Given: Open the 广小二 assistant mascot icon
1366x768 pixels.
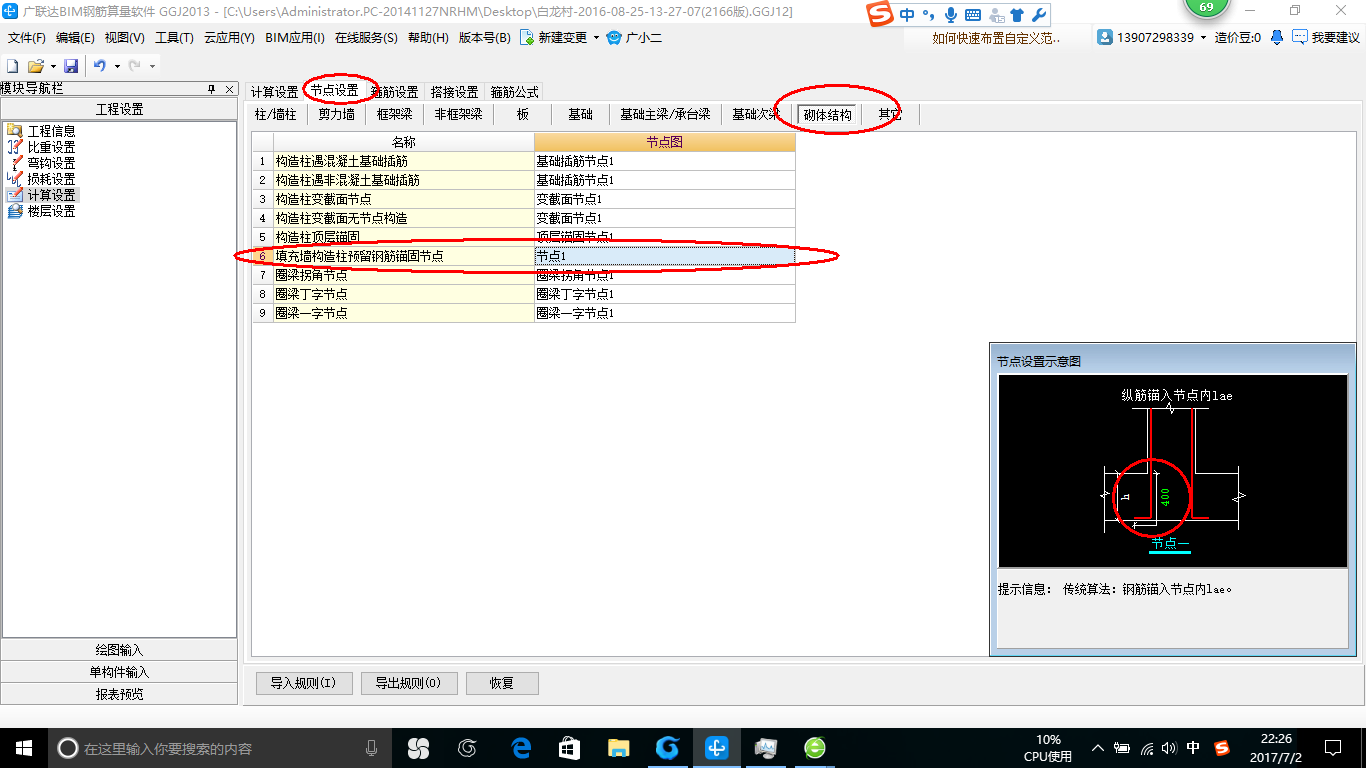Looking at the screenshot, I should pyautogui.click(x=614, y=37).
